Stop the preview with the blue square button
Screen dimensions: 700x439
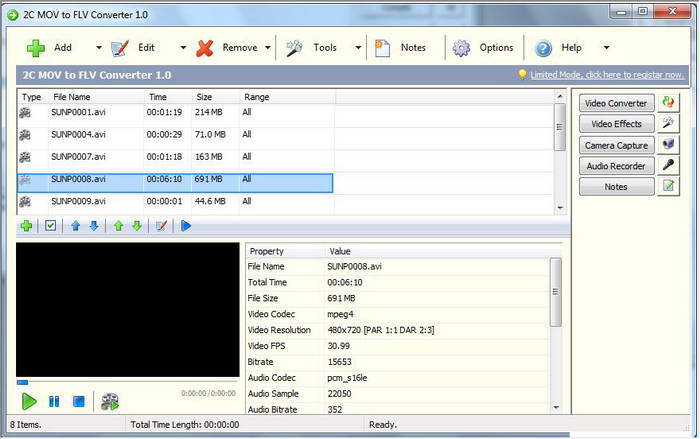tap(79, 401)
